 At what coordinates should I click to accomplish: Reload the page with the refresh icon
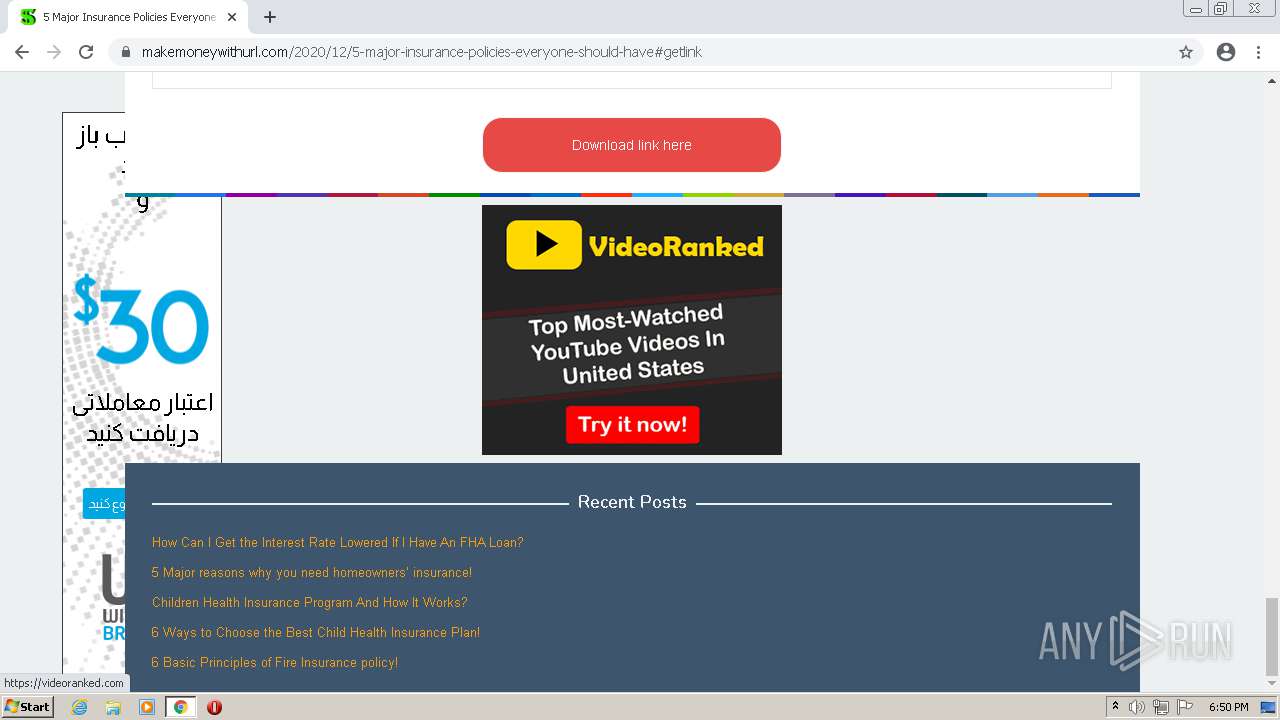coord(86,52)
